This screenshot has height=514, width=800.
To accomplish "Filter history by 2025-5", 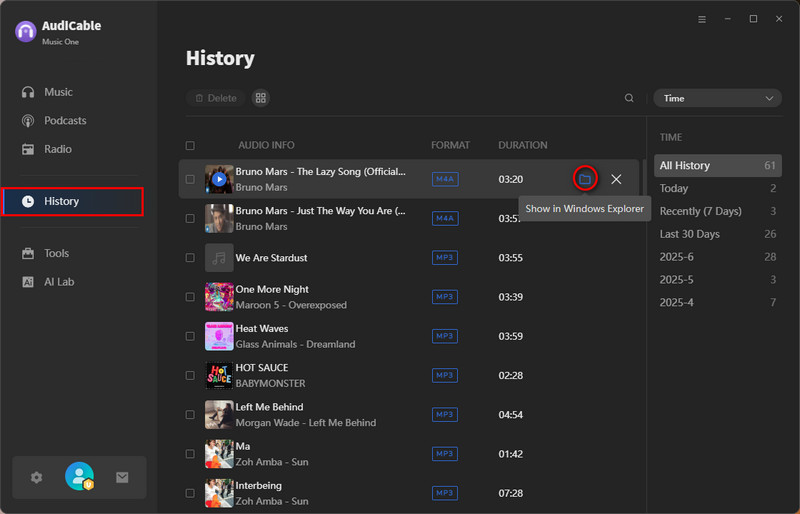I will click(717, 280).
